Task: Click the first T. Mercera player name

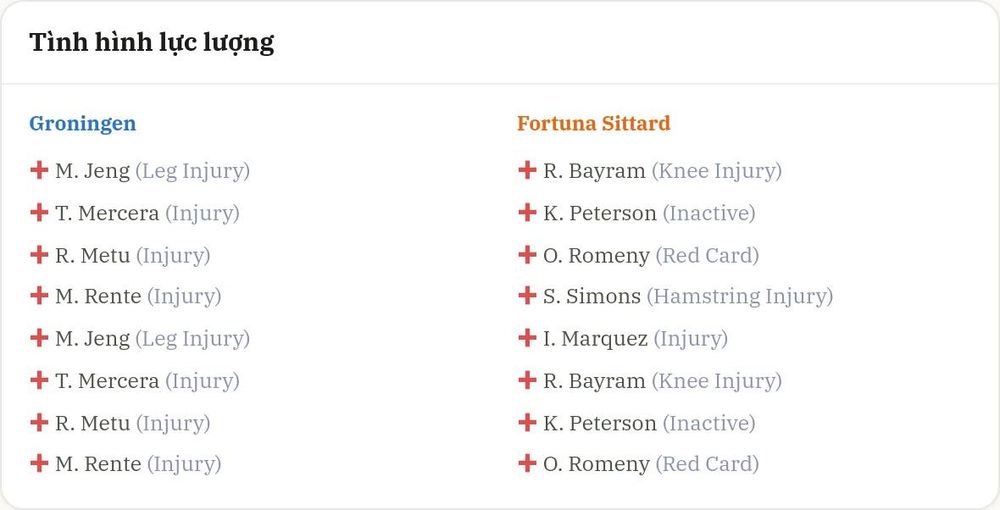Action: pos(107,213)
